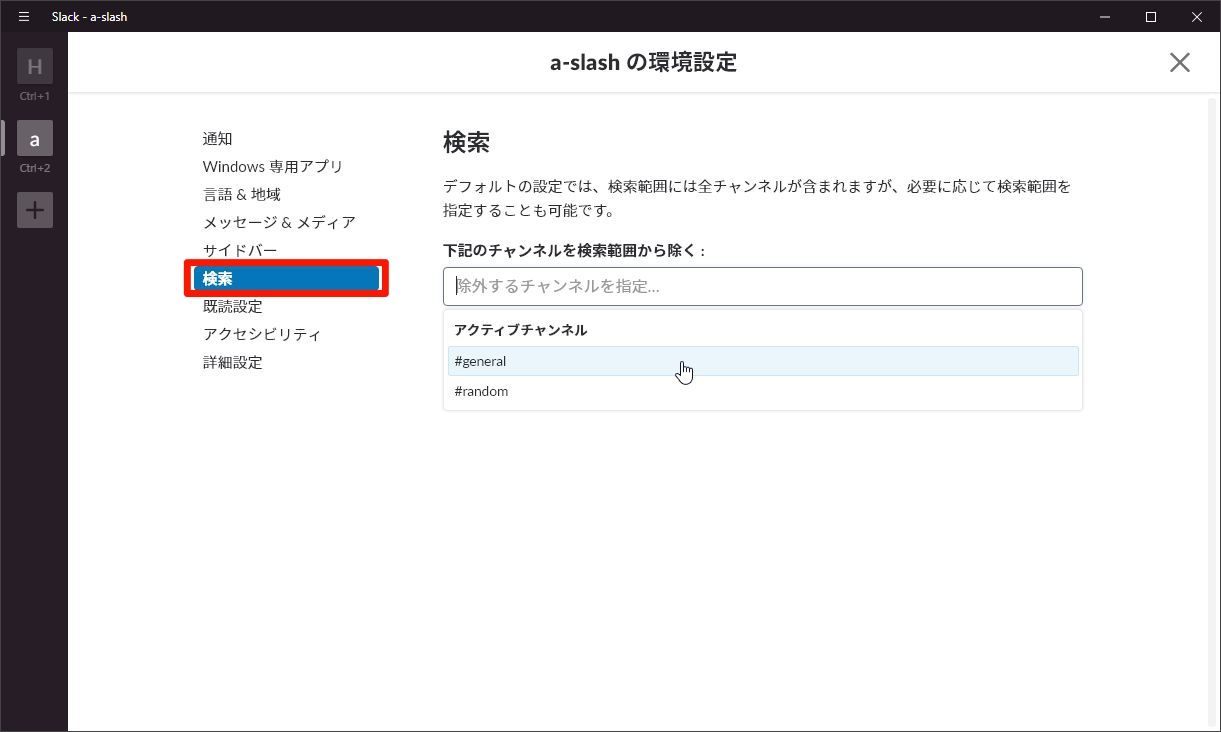Add a new workspace with plus icon

click(x=35, y=210)
